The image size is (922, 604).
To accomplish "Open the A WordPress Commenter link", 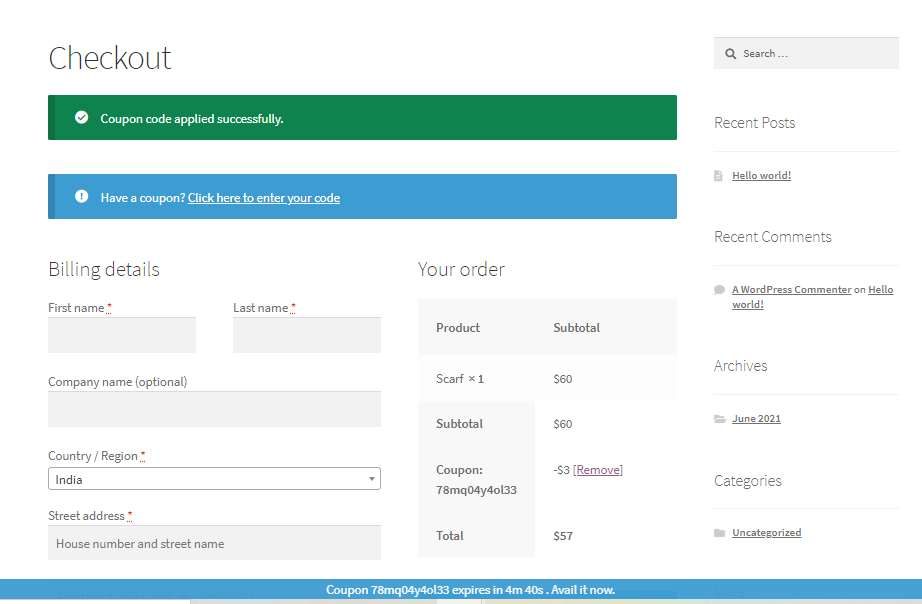I will pos(791,289).
